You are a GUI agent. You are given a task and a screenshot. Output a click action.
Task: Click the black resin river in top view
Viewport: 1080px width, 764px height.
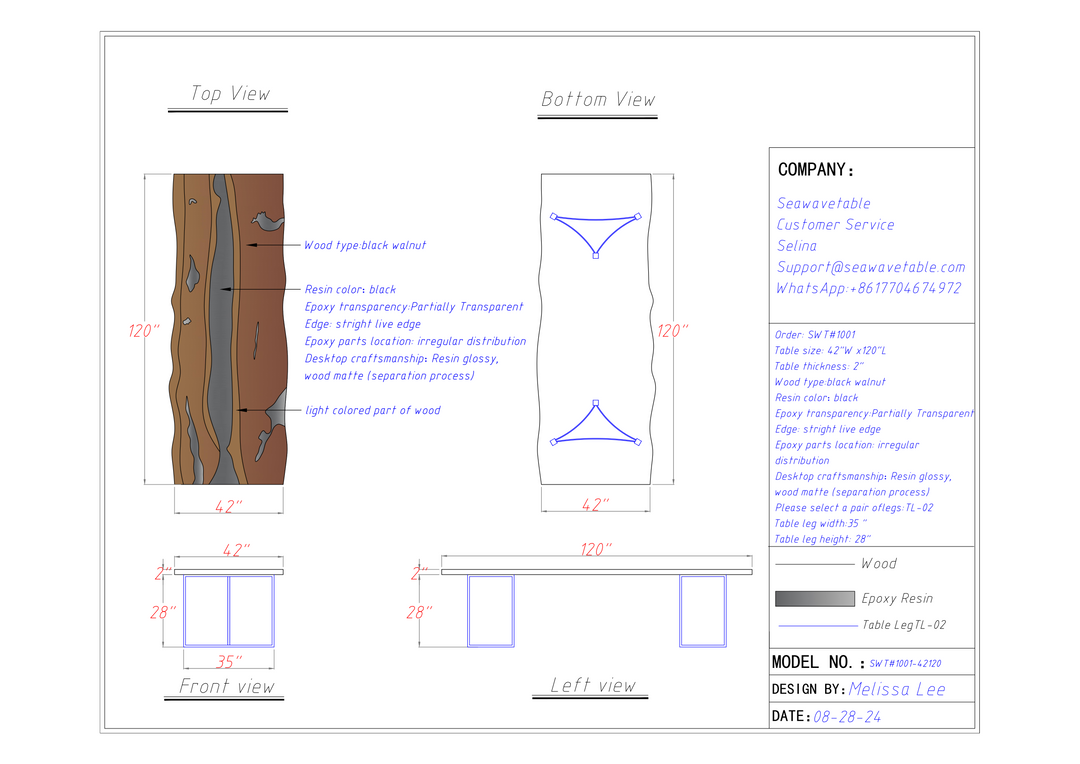(224, 300)
